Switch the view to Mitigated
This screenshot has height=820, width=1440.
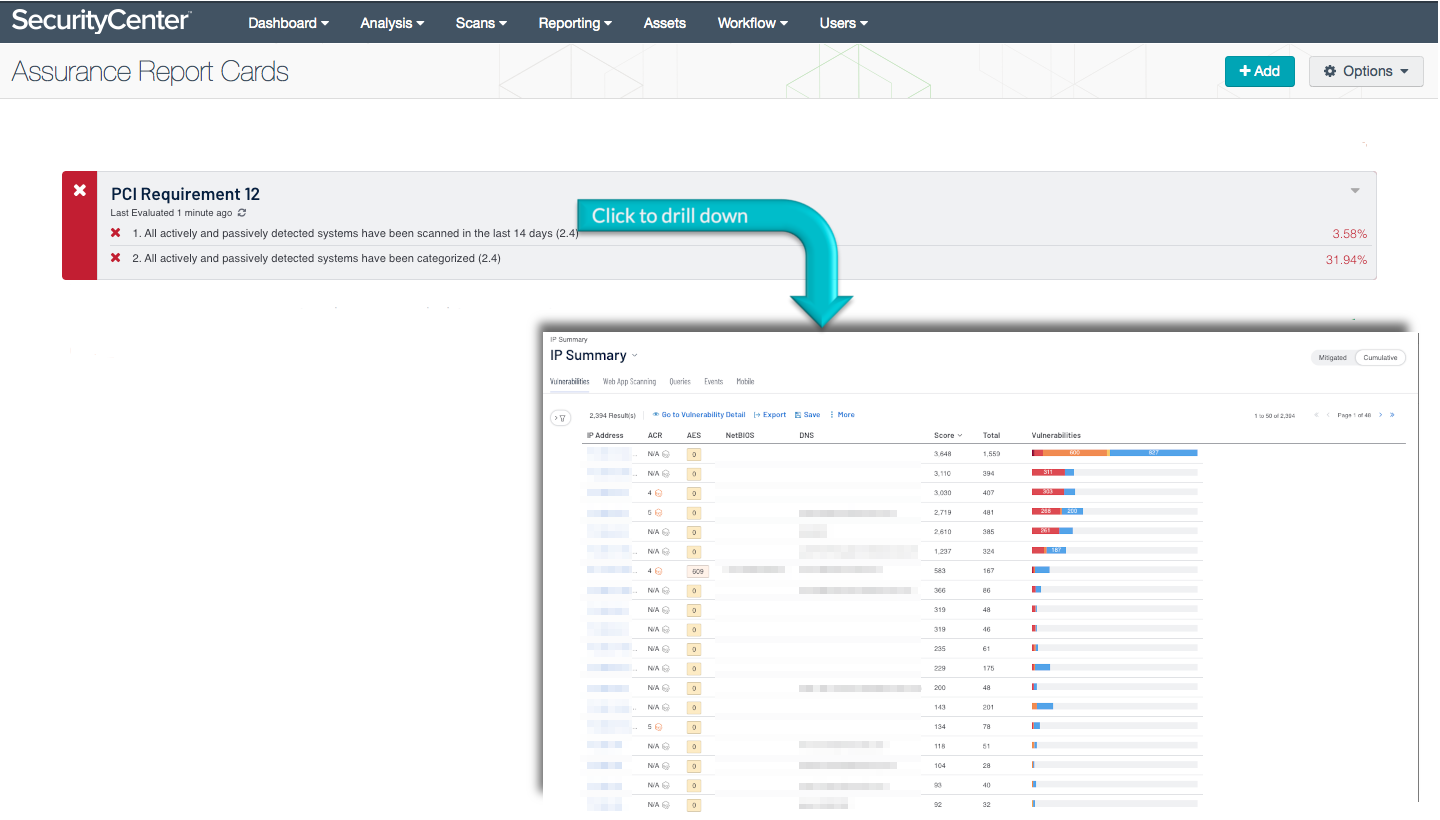(1333, 358)
